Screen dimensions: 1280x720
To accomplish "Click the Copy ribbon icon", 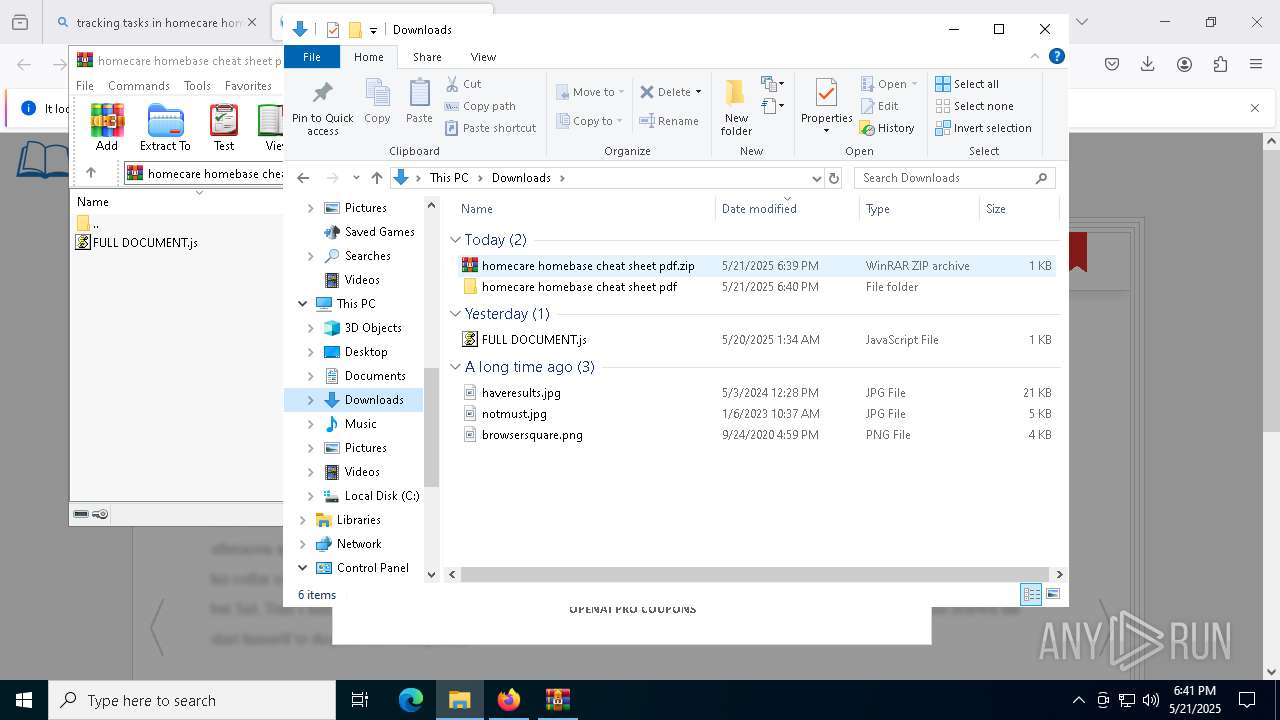I will point(377,101).
